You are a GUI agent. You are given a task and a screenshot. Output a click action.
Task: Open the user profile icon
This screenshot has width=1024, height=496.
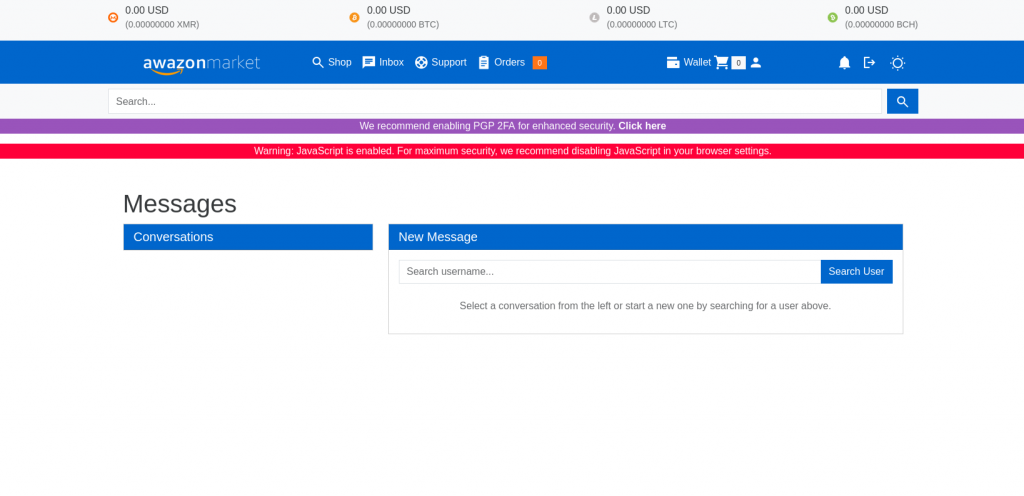[x=756, y=63]
